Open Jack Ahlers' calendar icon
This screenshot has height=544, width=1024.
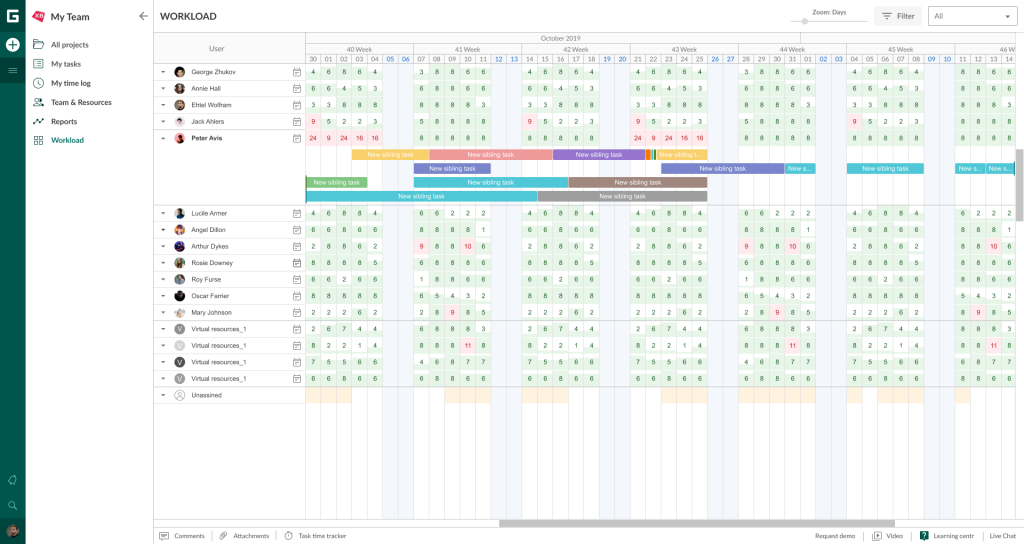coord(296,121)
